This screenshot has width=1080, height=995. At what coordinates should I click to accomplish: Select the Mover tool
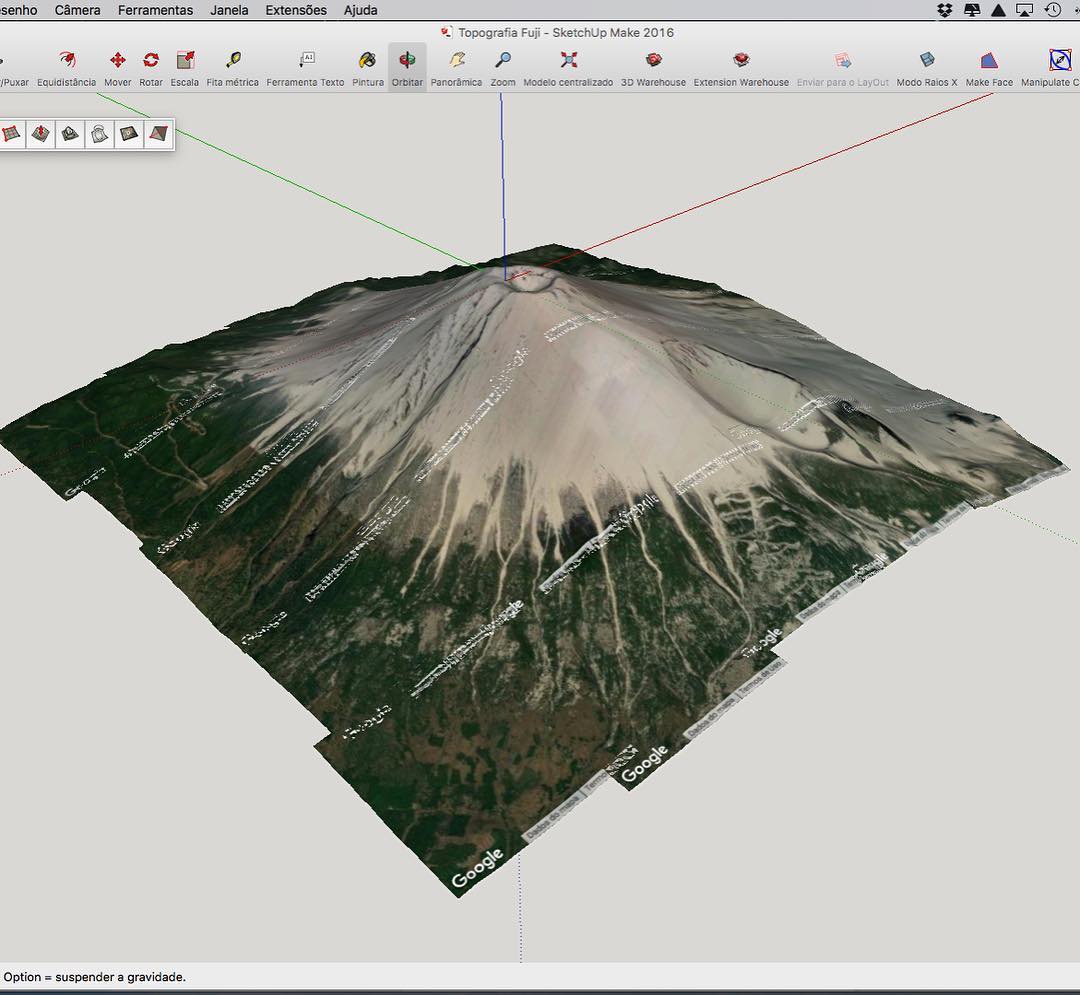[117, 61]
